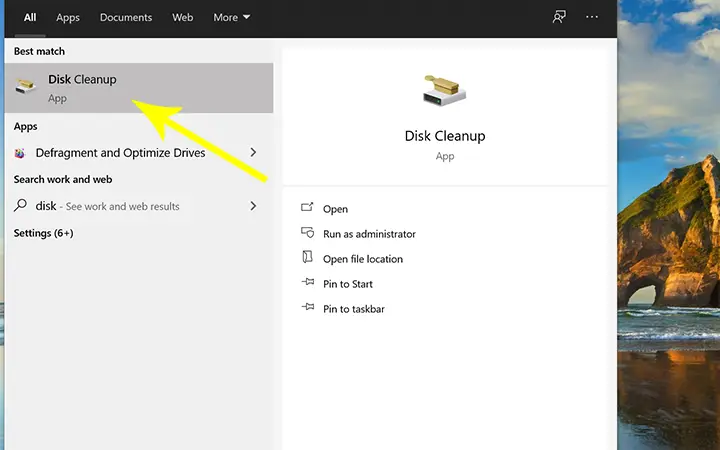Click the Pin to taskbar pin icon
The height and width of the screenshot is (450, 720).
click(x=308, y=306)
